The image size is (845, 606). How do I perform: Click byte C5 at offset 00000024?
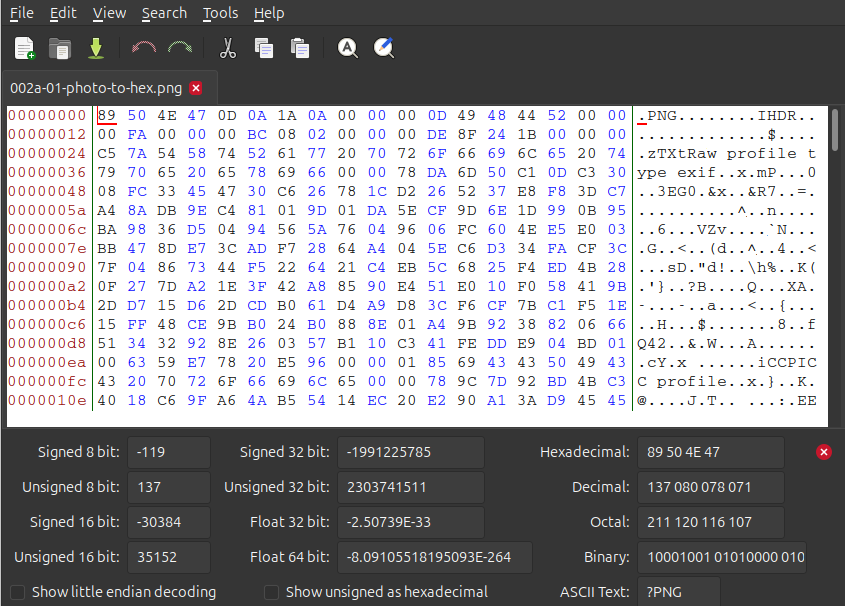click(x=107, y=154)
